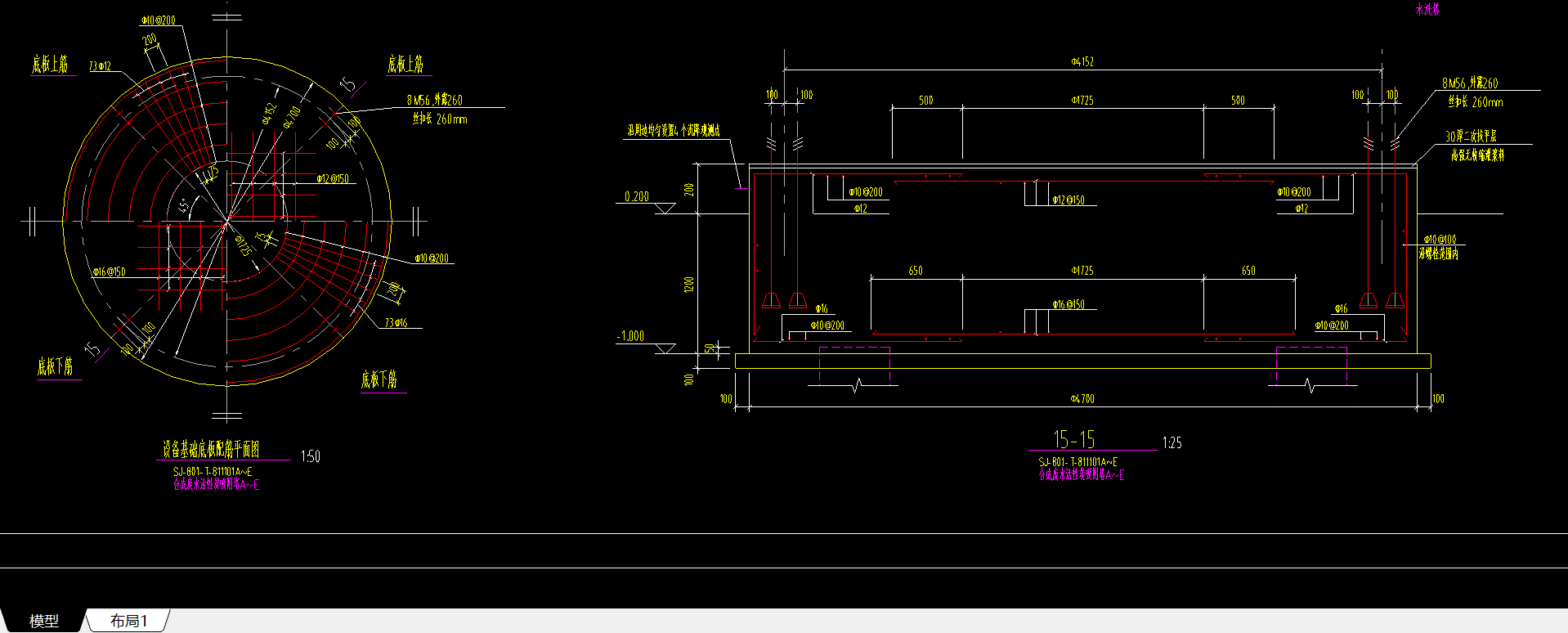Select the Φ10@100 label on section right
Image resolution: width=1568 pixels, height=633 pixels.
[1440, 240]
